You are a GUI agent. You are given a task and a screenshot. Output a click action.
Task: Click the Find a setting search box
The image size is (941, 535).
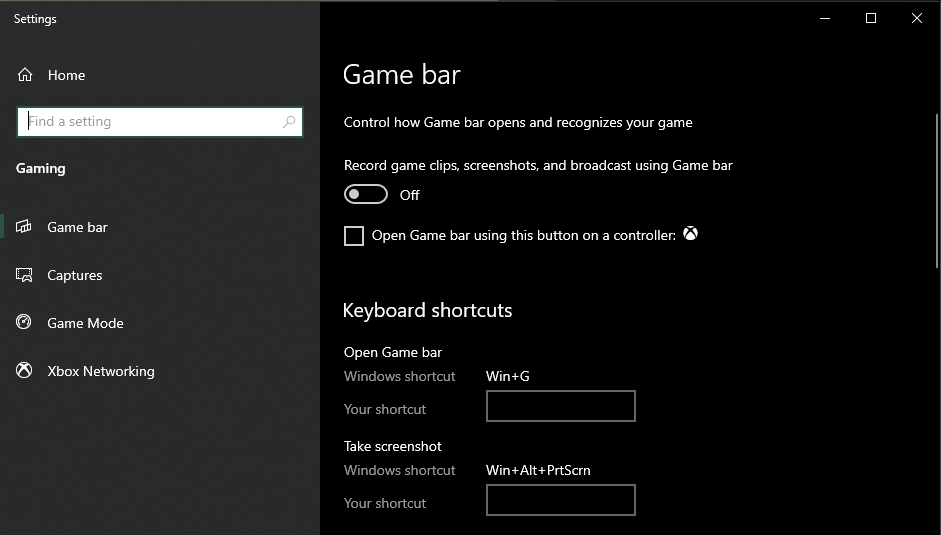click(150, 122)
